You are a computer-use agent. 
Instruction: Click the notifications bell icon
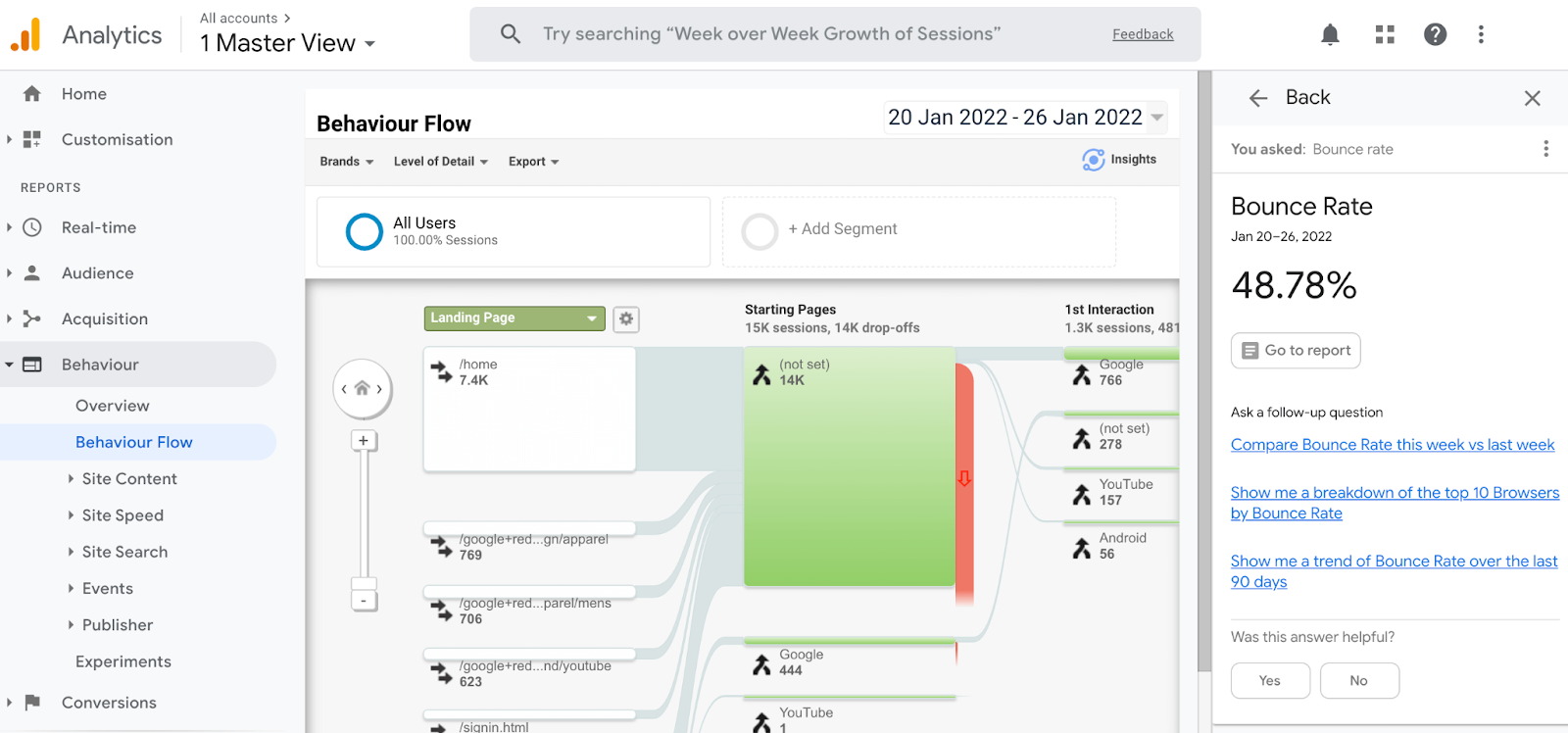click(x=1330, y=35)
